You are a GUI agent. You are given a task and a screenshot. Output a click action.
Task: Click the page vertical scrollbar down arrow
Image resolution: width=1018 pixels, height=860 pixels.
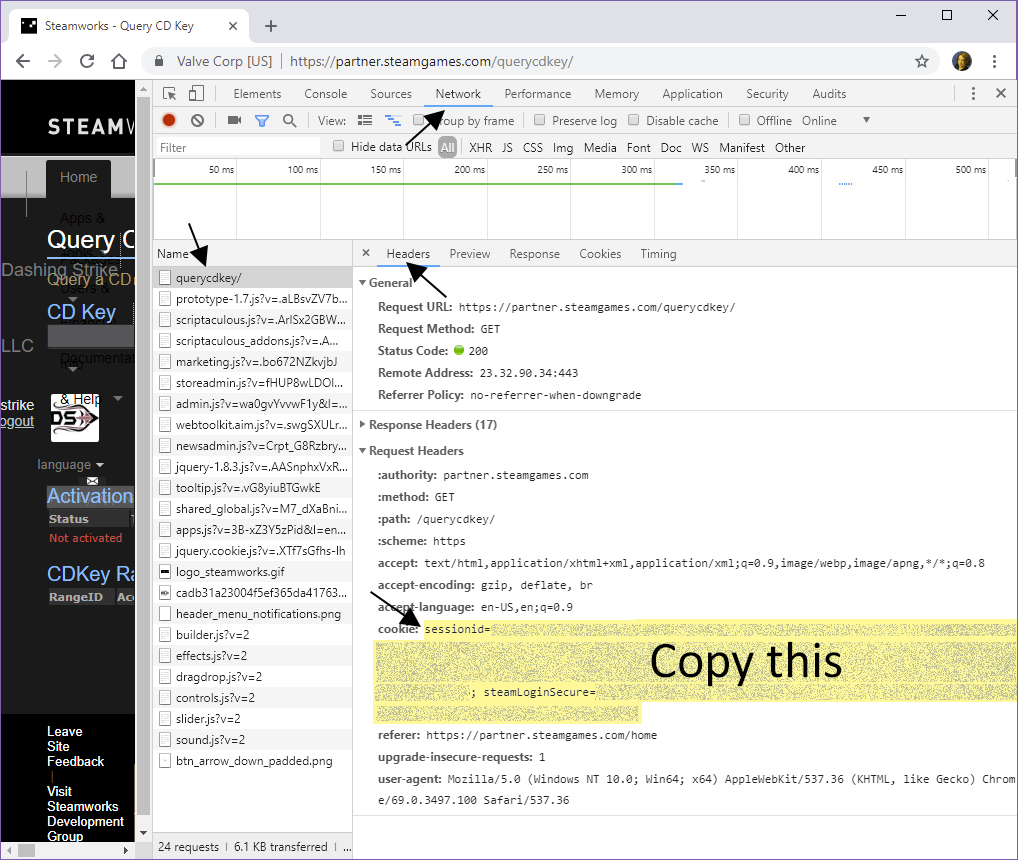(x=143, y=833)
